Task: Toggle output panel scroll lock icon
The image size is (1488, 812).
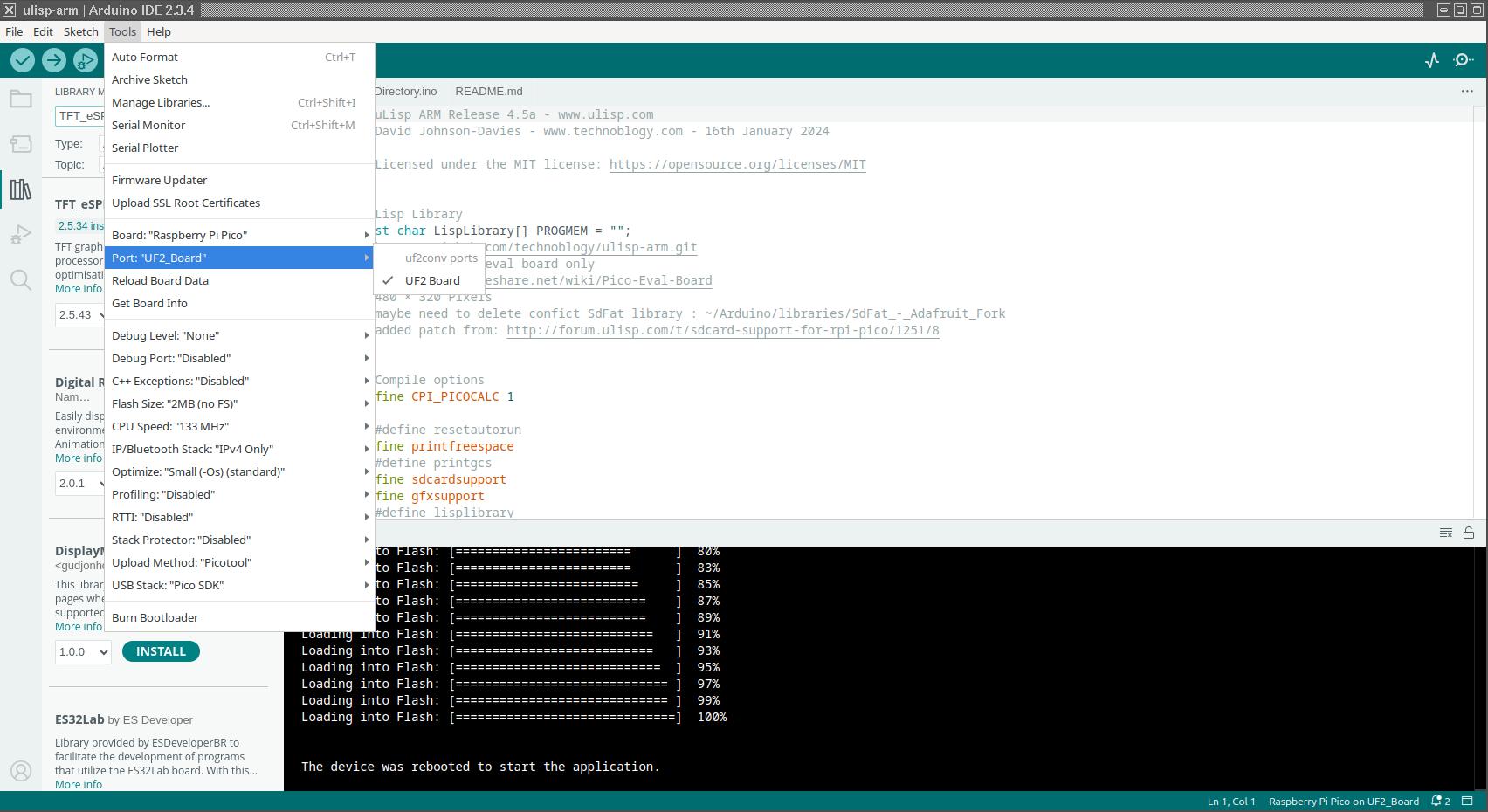Action: tap(1469, 533)
